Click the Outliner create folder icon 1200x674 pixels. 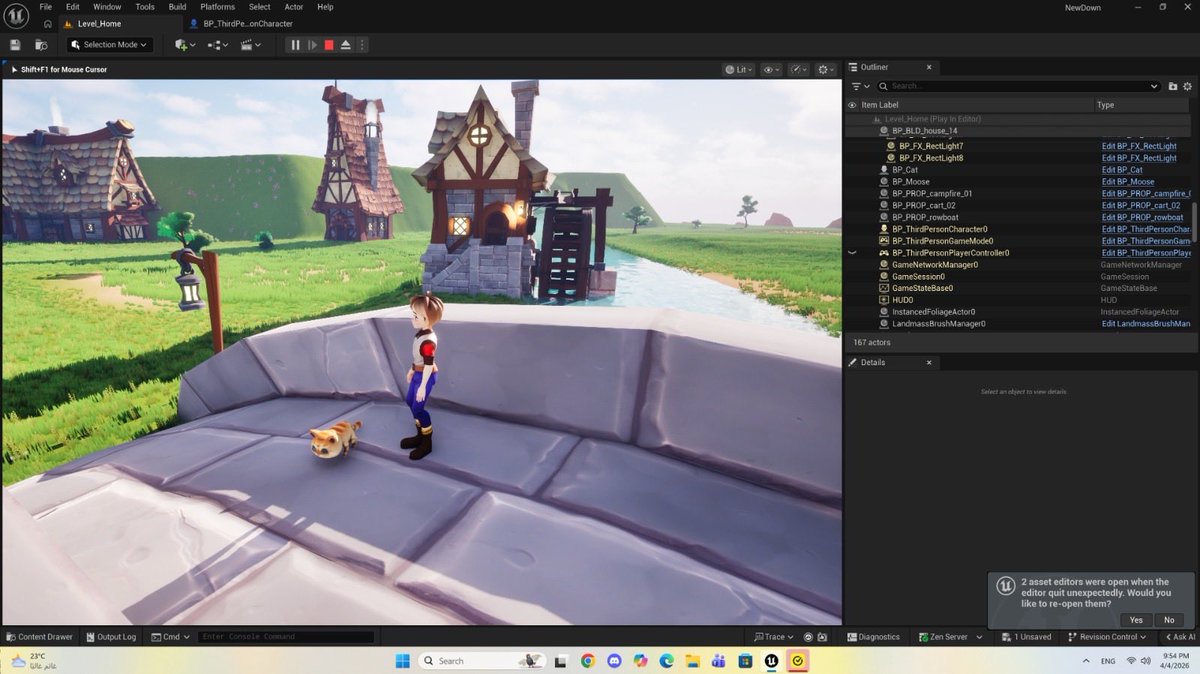pyautogui.click(x=1172, y=87)
